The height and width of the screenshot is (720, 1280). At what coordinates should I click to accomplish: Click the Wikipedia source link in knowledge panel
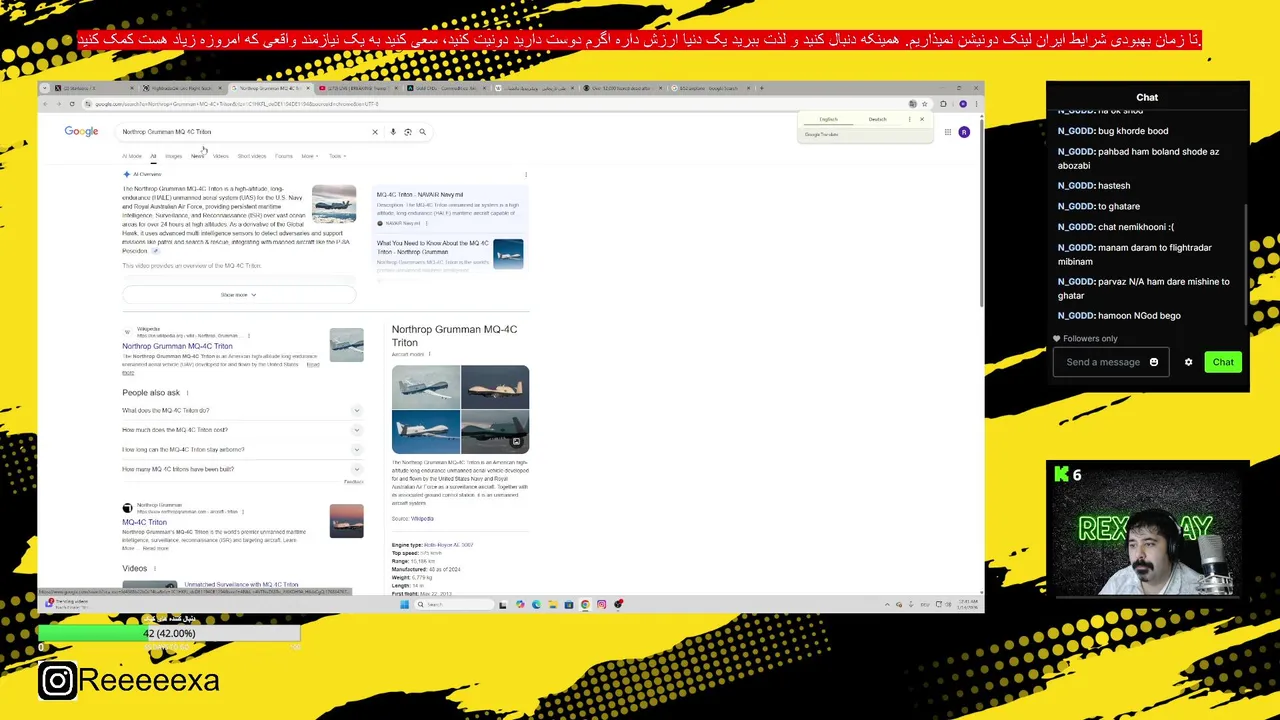423,518
